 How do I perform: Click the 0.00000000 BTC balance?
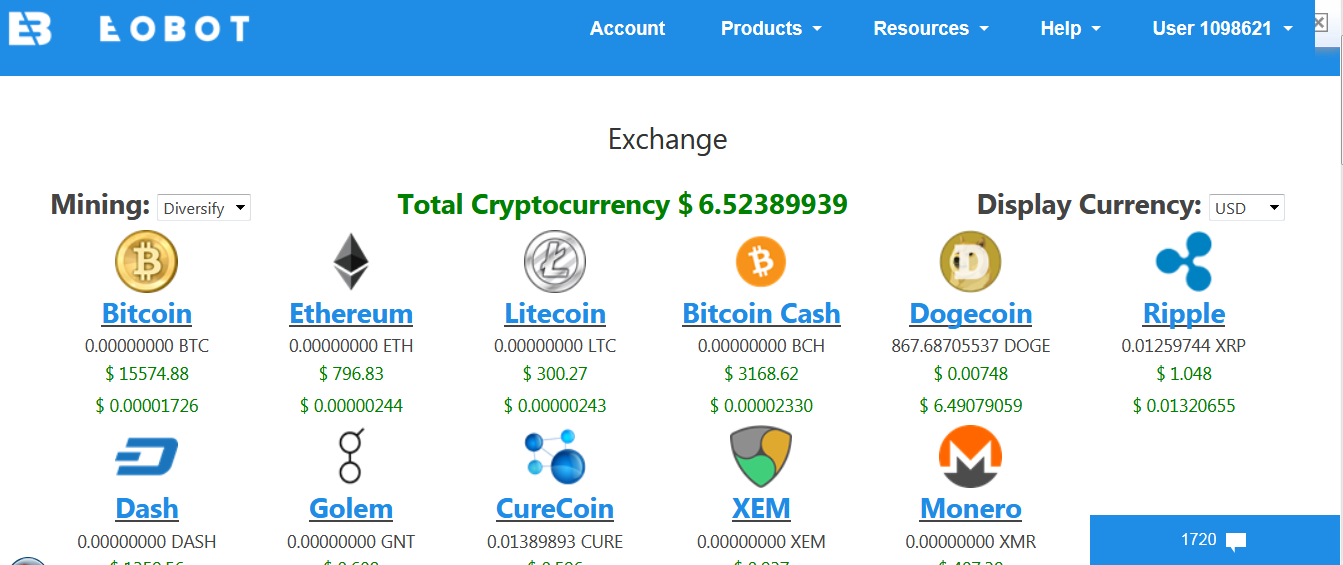coord(147,346)
